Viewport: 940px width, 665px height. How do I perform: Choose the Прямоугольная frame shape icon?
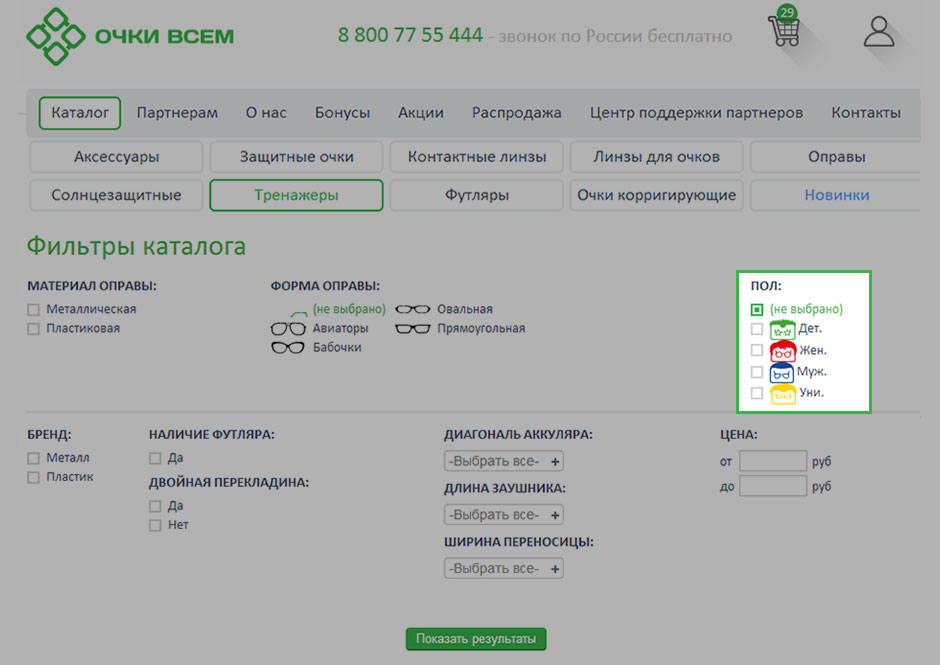pyautogui.click(x=413, y=328)
